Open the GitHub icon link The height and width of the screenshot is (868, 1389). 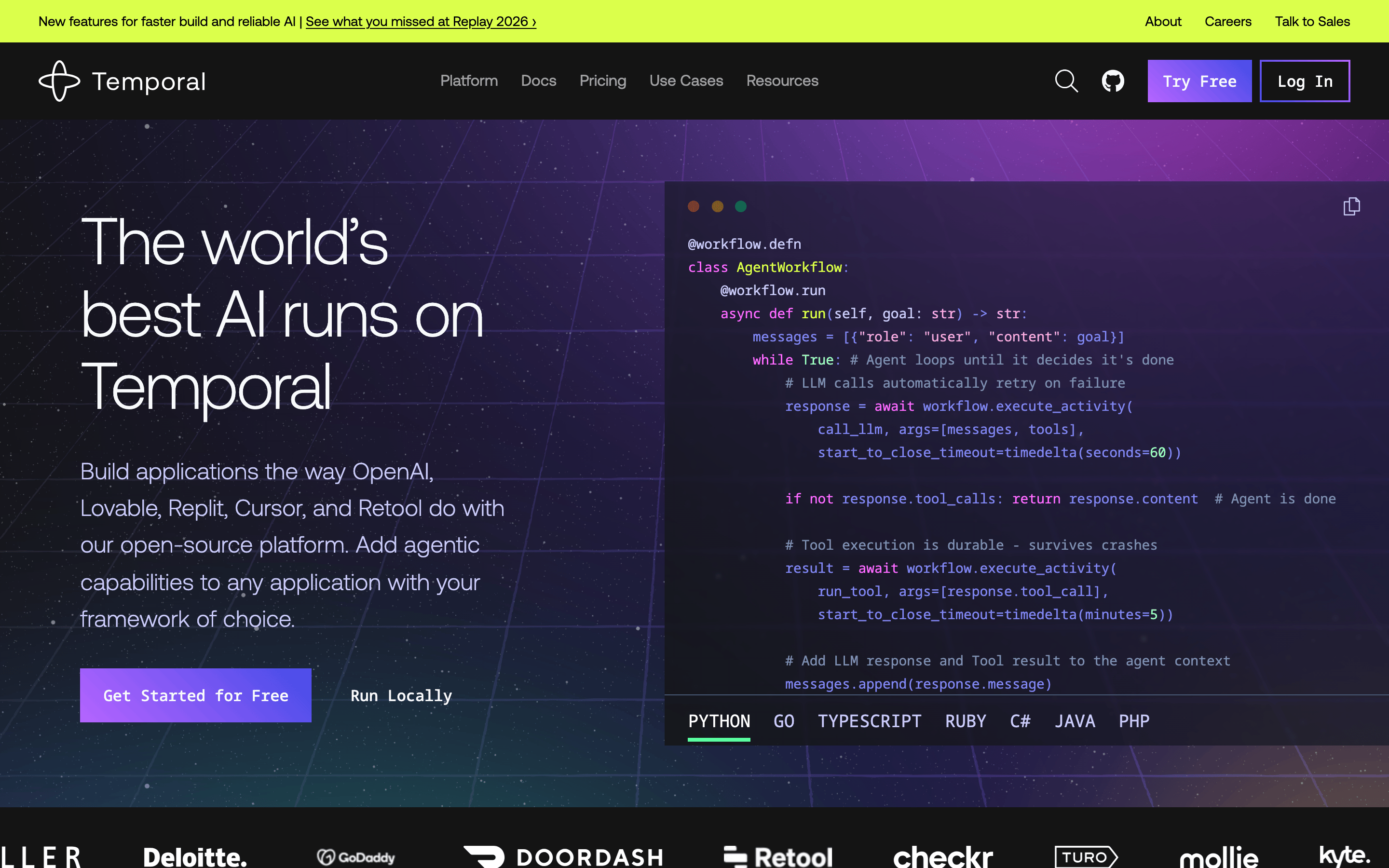(x=1113, y=81)
